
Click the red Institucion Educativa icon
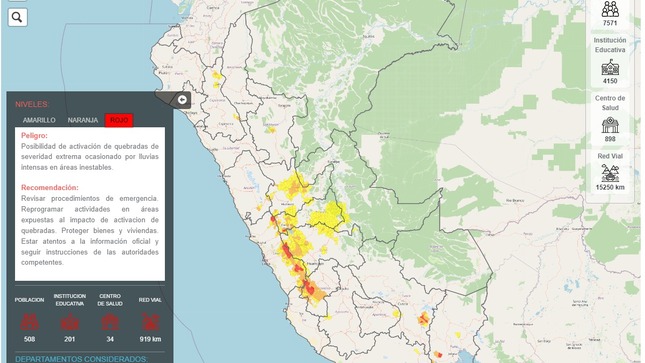point(70,322)
